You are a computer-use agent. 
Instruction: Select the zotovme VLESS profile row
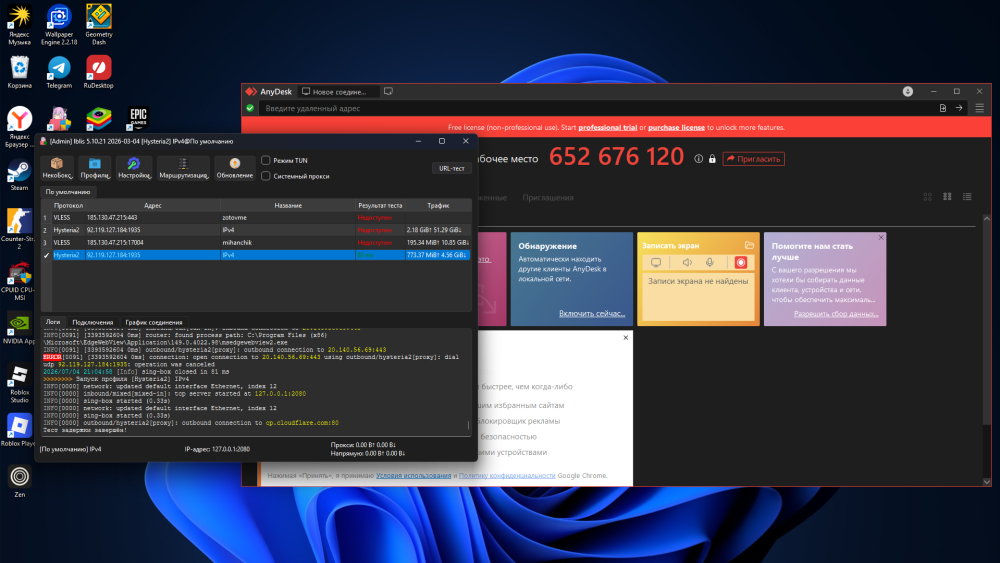point(256,217)
